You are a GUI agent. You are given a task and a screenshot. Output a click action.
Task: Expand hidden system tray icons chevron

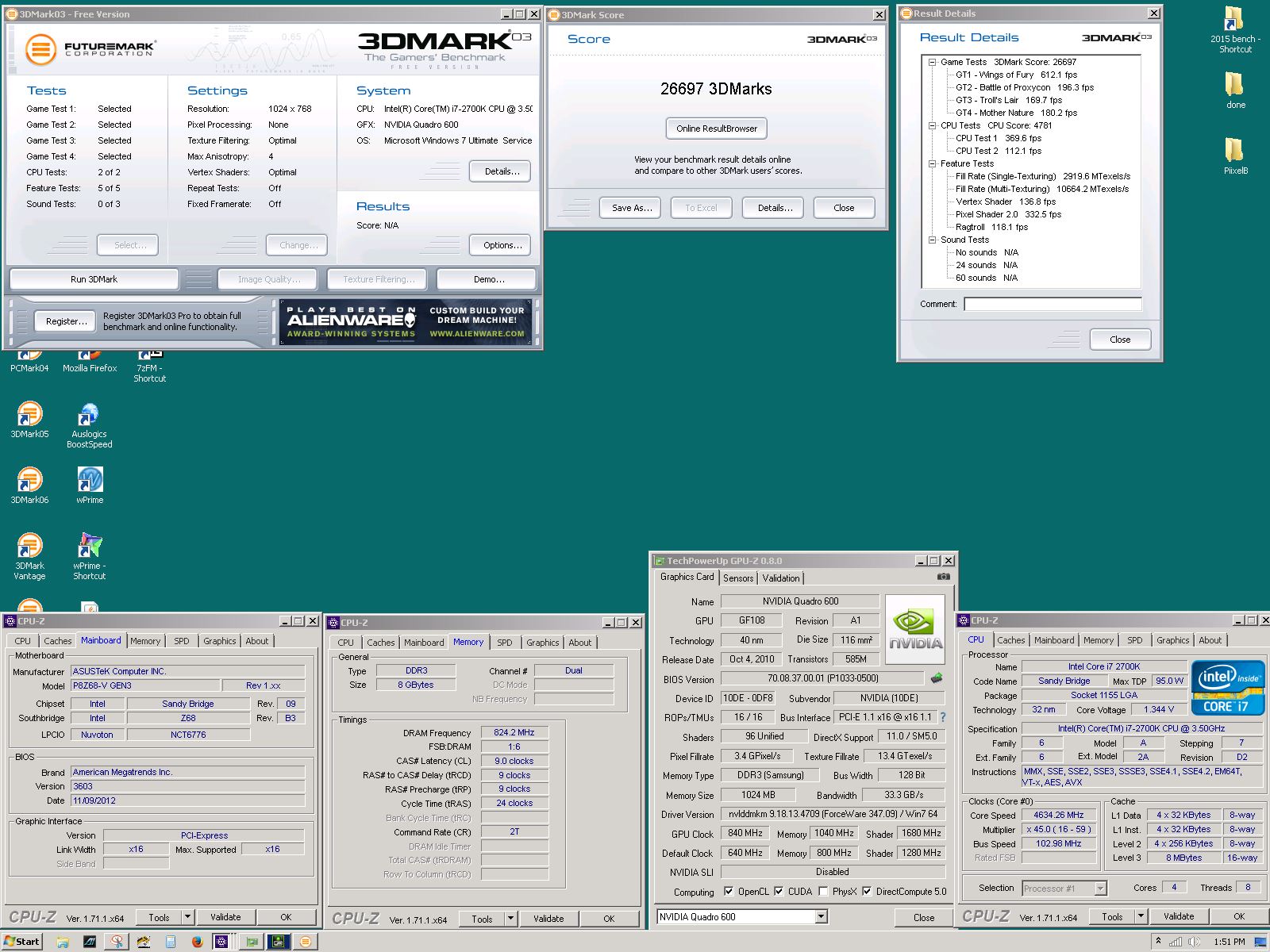coord(1158,942)
